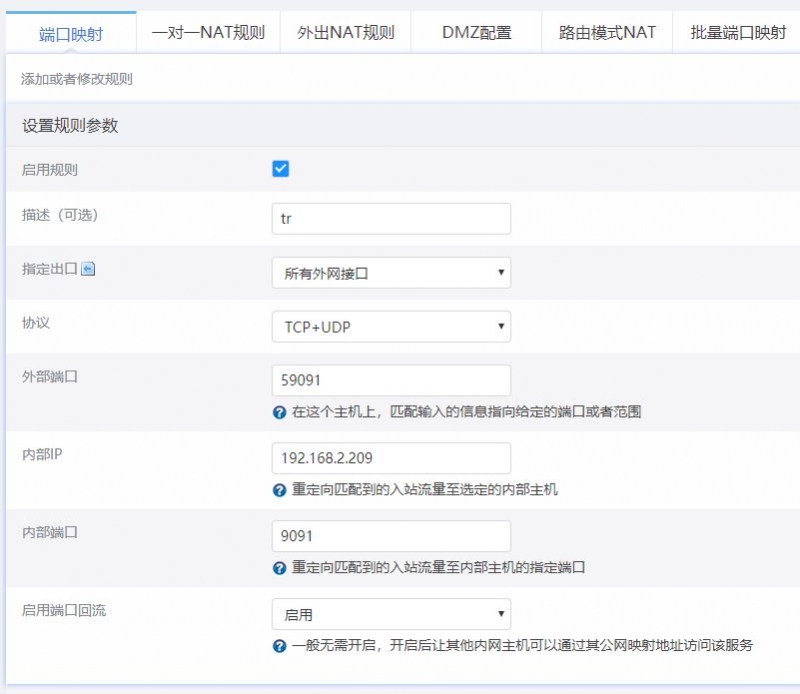
Task: Open the 批量端口映射 tab
Action: [738, 33]
